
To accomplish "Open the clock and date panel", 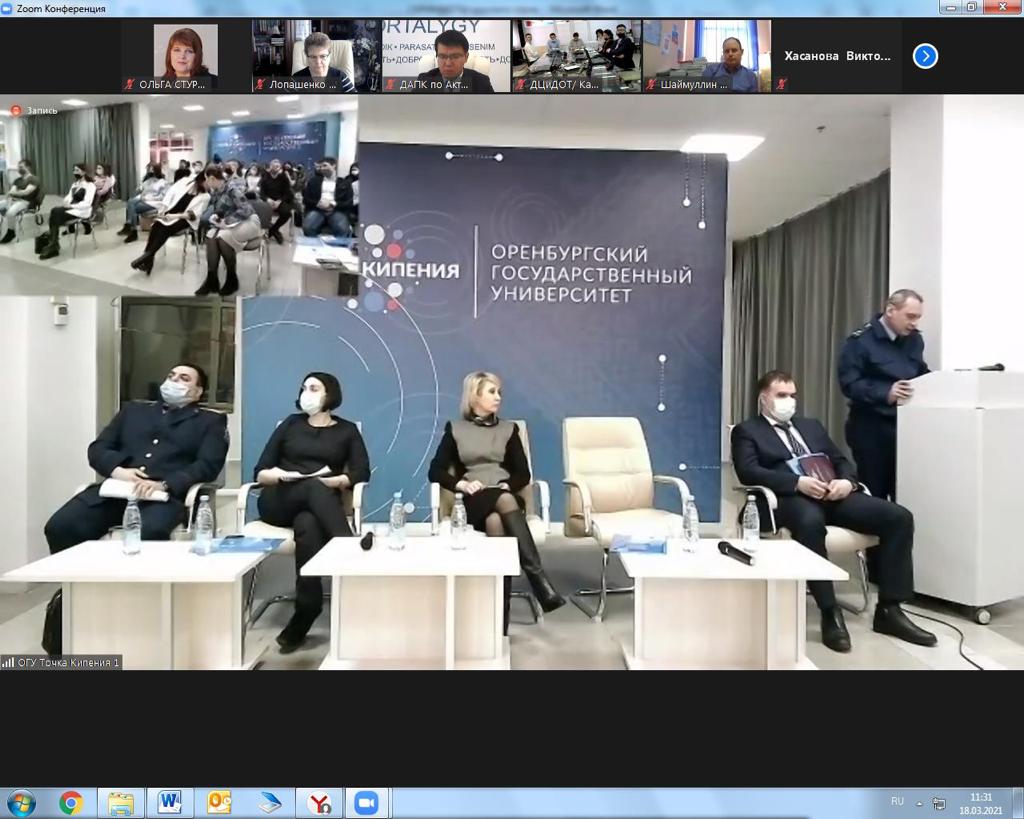I will click(974, 803).
